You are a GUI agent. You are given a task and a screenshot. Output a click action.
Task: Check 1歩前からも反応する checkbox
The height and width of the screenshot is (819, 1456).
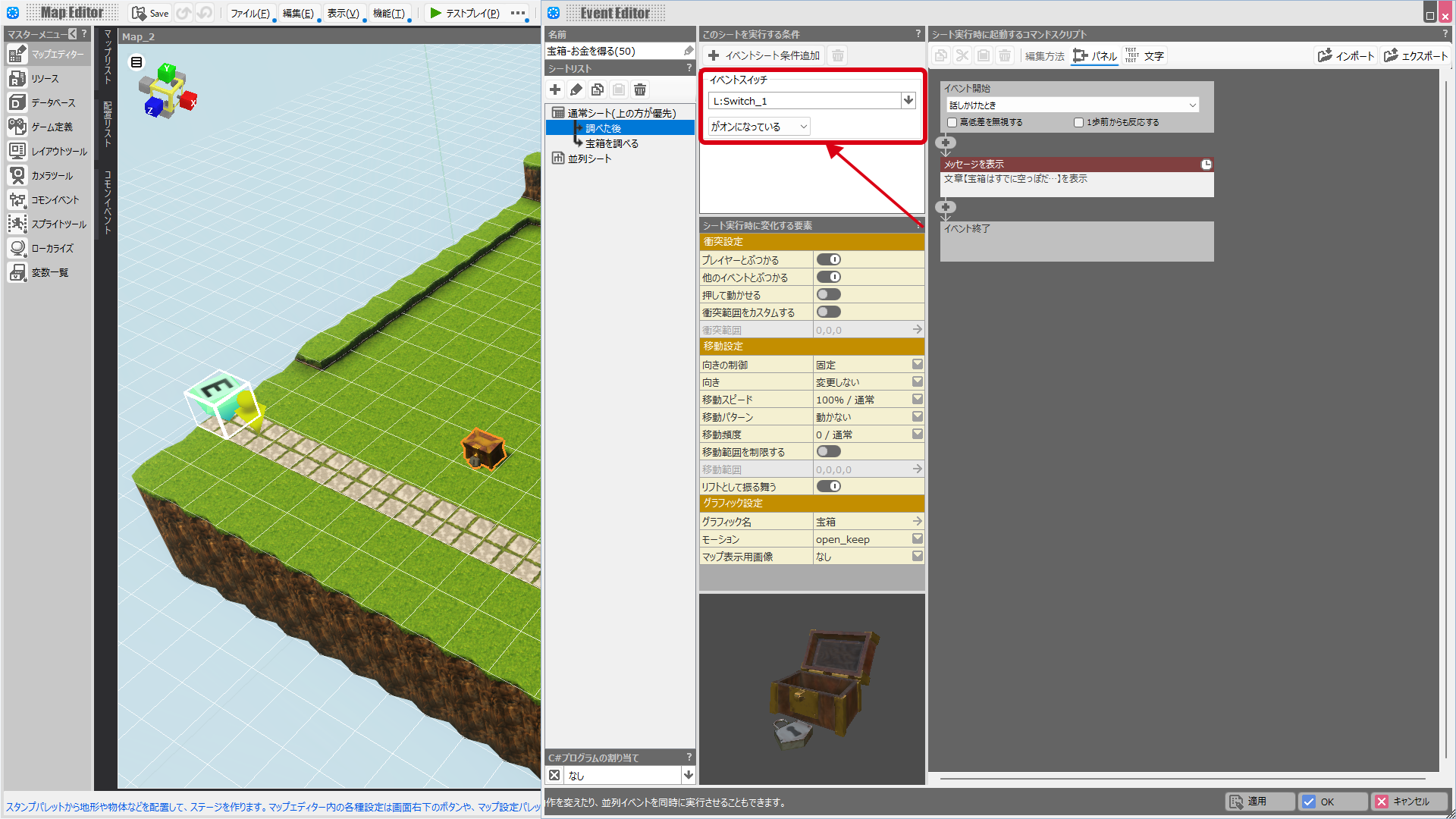1078,123
